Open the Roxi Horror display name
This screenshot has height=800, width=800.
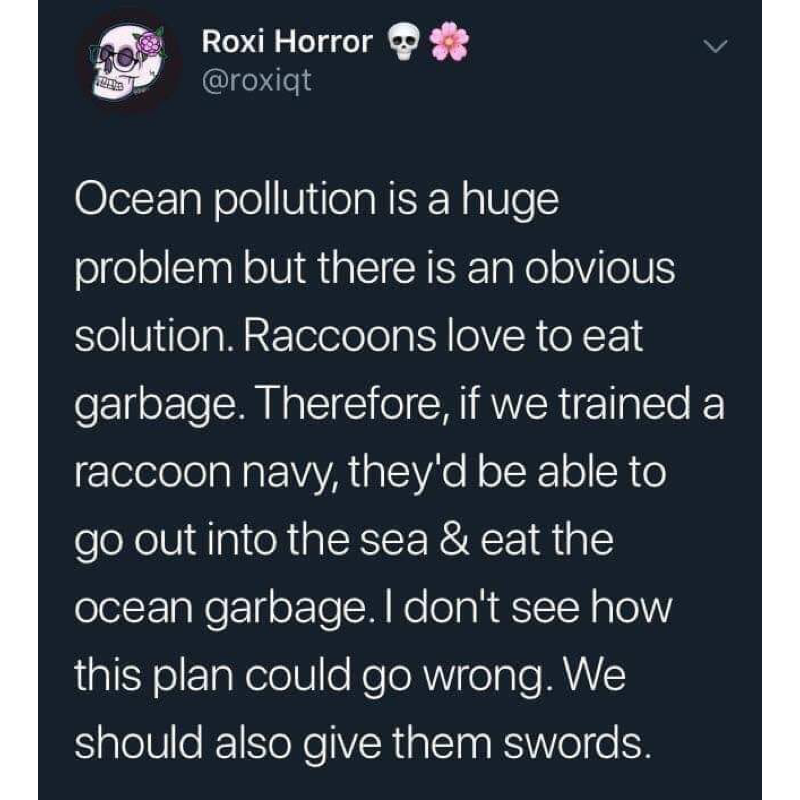pyautogui.click(x=287, y=43)
